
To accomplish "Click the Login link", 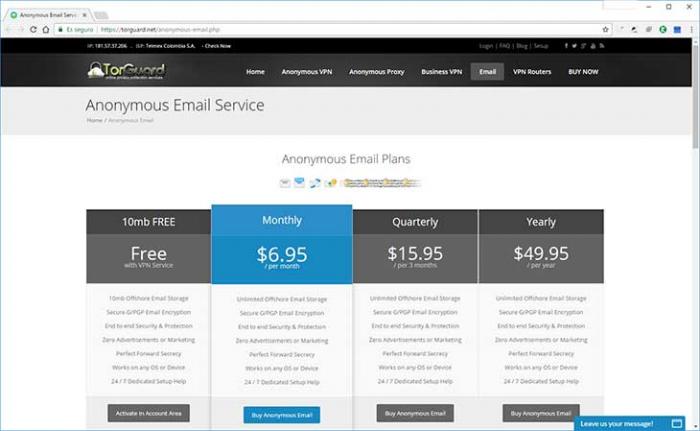I will tap(486, 46).
